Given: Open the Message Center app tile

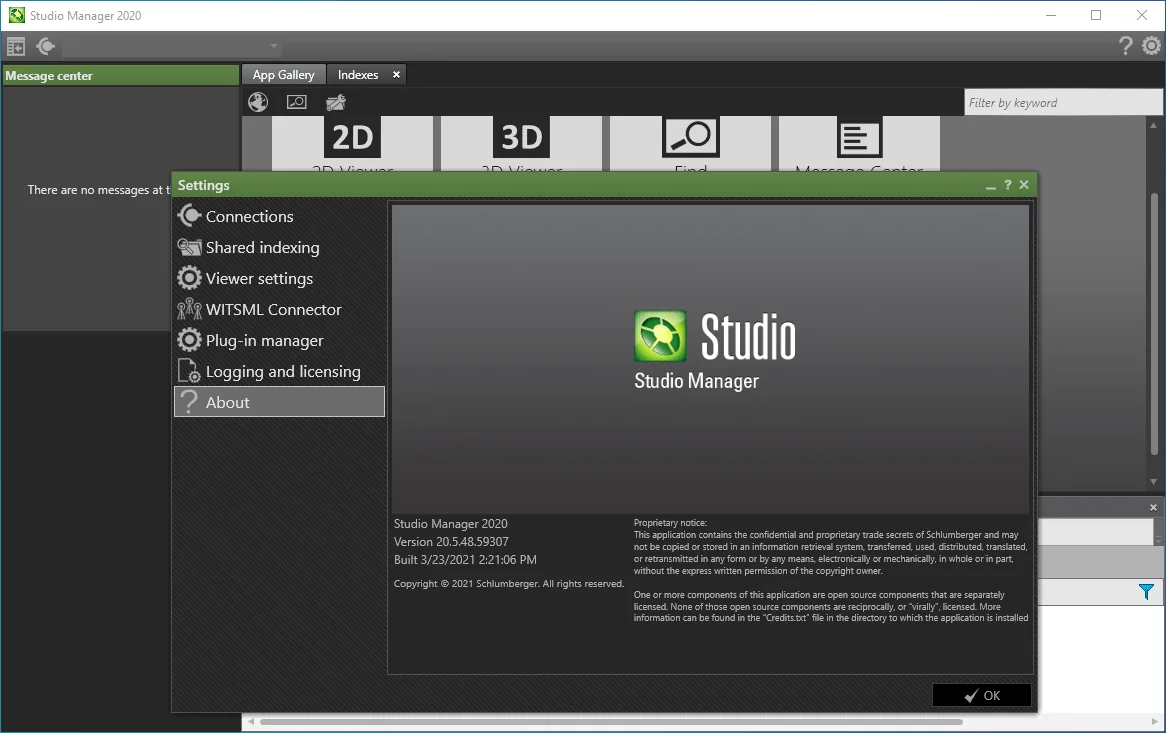Looking at the screenshot, I should [859, 143].
